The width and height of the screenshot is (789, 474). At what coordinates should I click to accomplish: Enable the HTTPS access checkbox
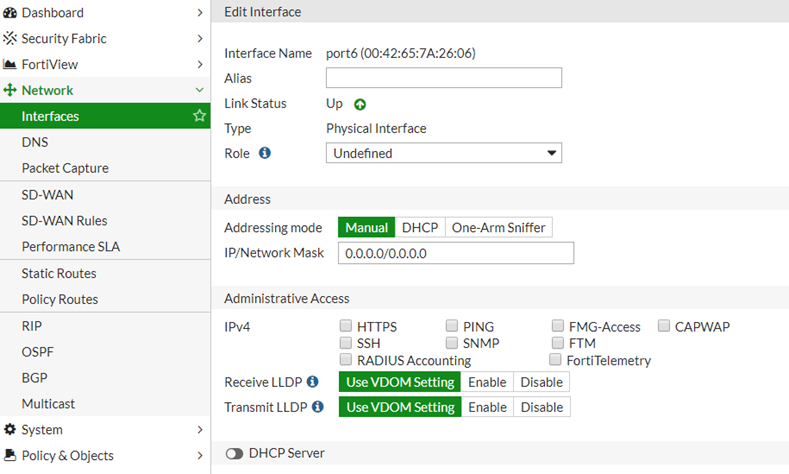click(x=346, y=326)
